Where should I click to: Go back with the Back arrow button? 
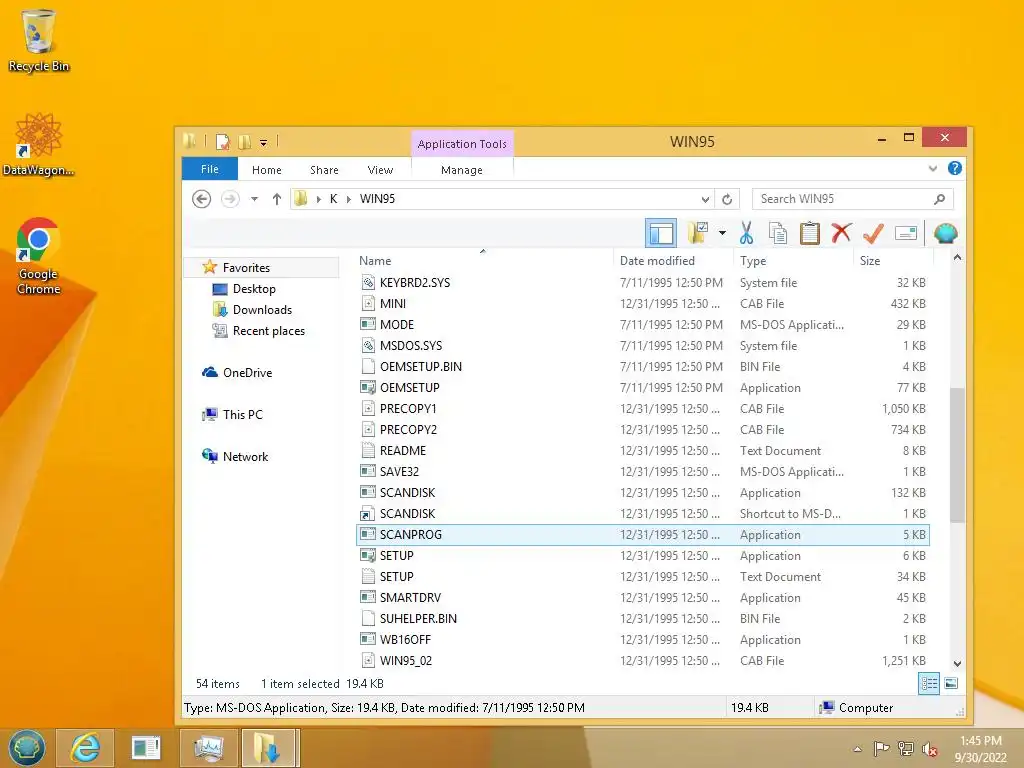tap(201, 199)
